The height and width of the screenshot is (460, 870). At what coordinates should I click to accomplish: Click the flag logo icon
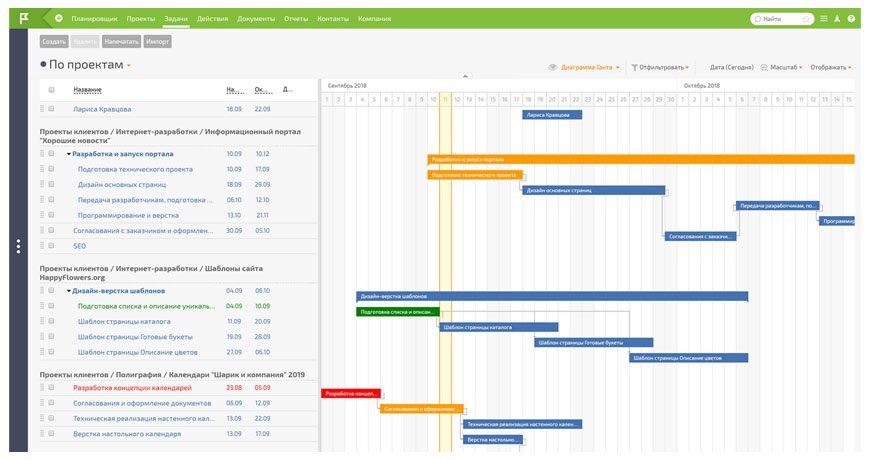(24, 18)
